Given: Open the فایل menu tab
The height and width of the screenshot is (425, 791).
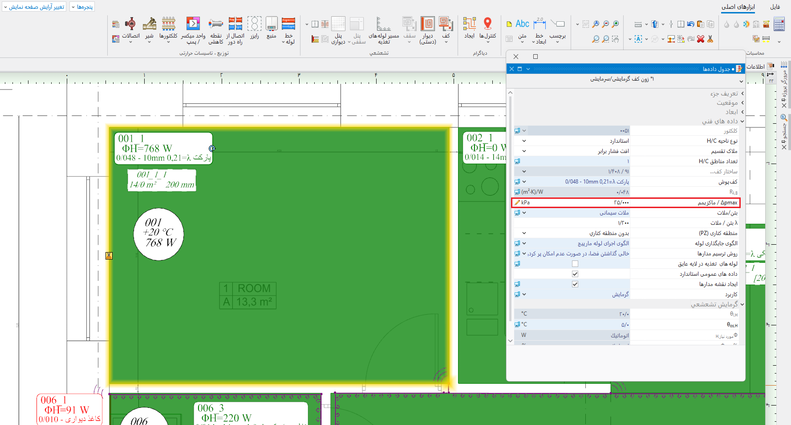Looking at the screenshot, I should [775, 7].
